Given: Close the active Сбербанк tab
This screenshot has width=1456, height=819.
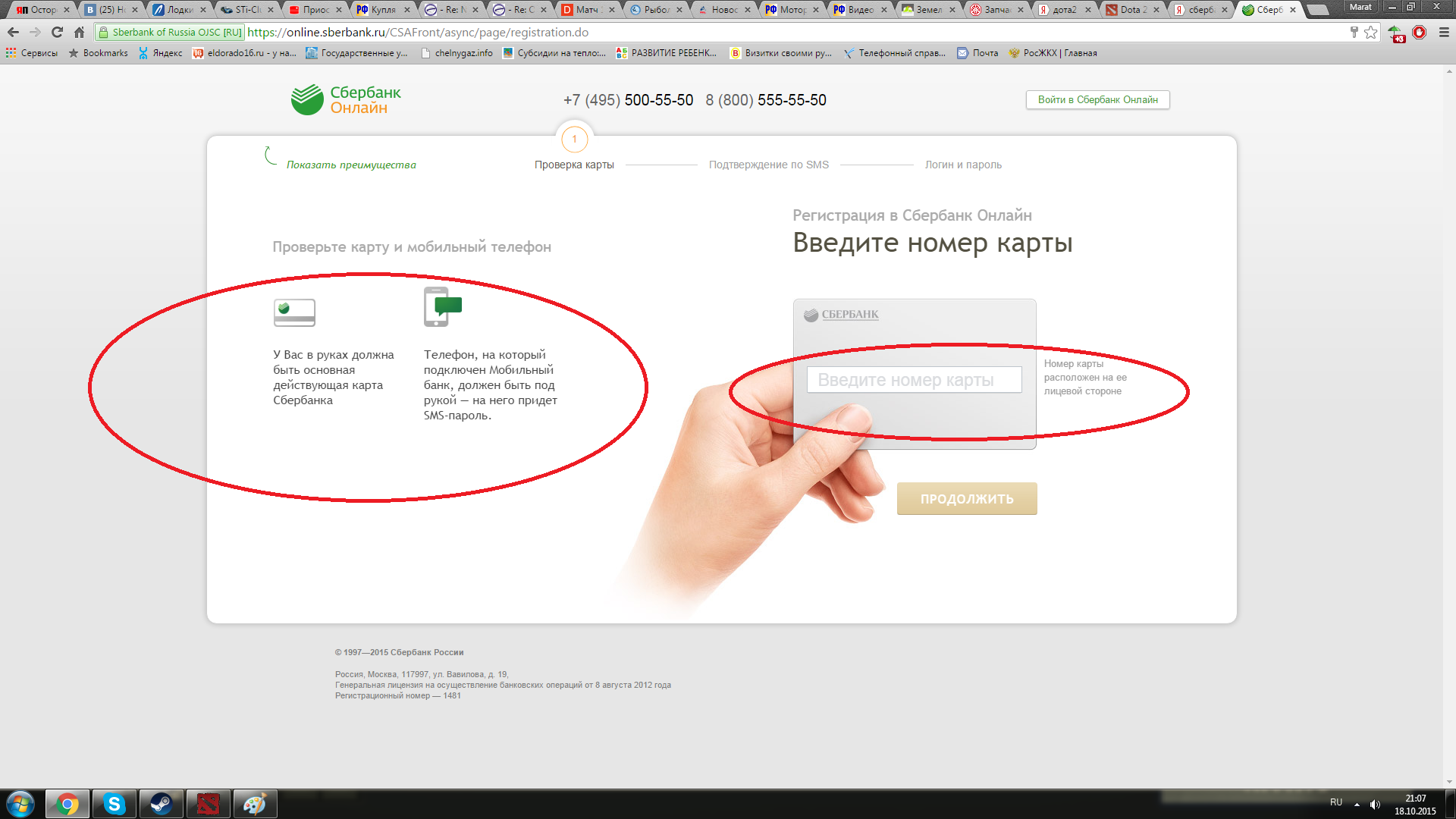Looking at the screenshot, I should (1293, 10).
